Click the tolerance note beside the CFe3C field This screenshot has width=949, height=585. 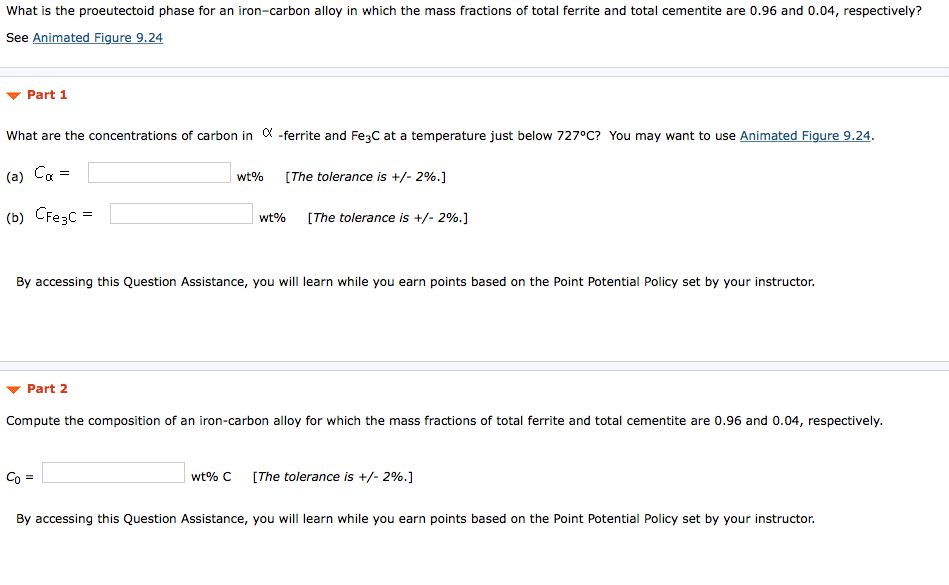pyautogui.click(x=388, y=218)
